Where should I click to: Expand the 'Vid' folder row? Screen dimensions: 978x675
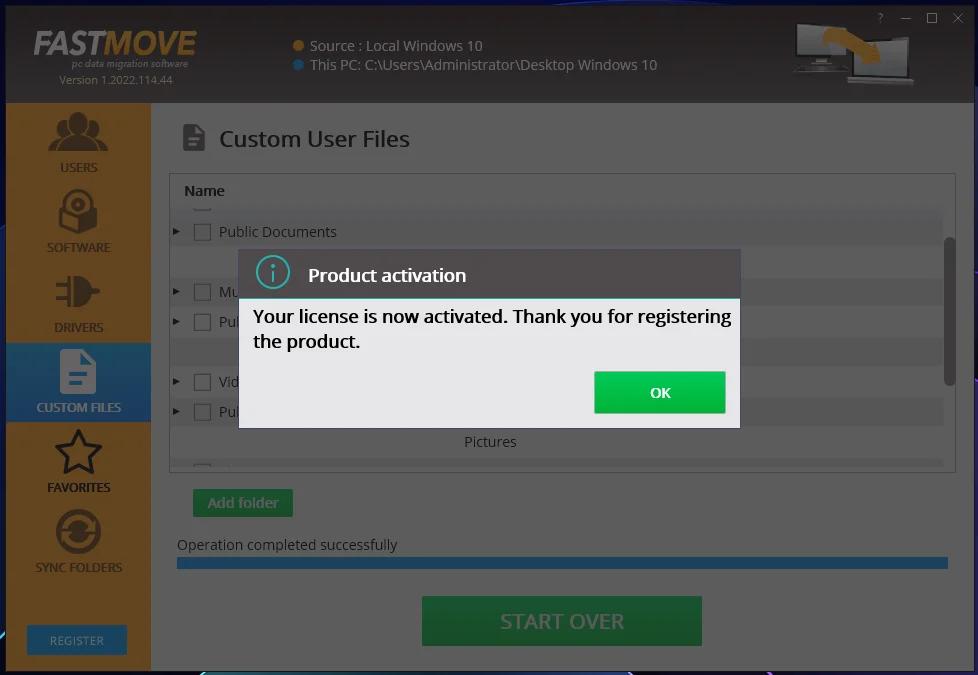tap(177, 381)
